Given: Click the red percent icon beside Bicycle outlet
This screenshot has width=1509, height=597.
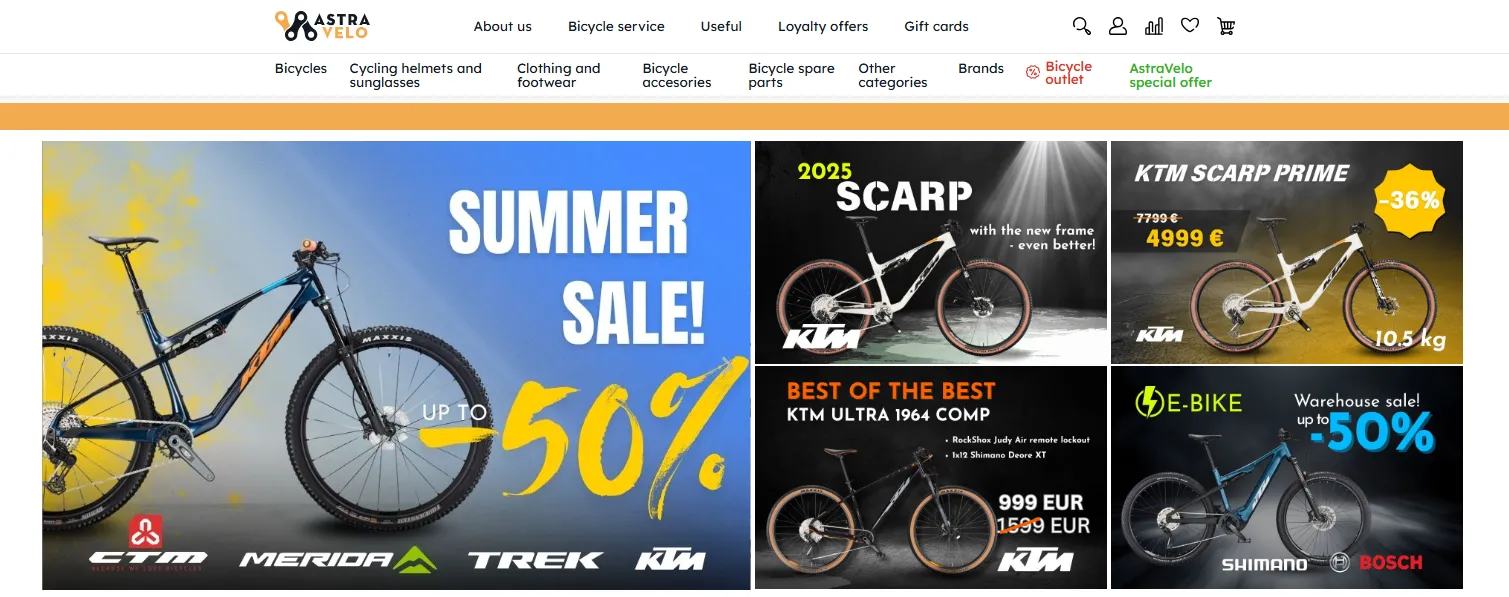Looking at the screenshot, I should (1033, 72).
